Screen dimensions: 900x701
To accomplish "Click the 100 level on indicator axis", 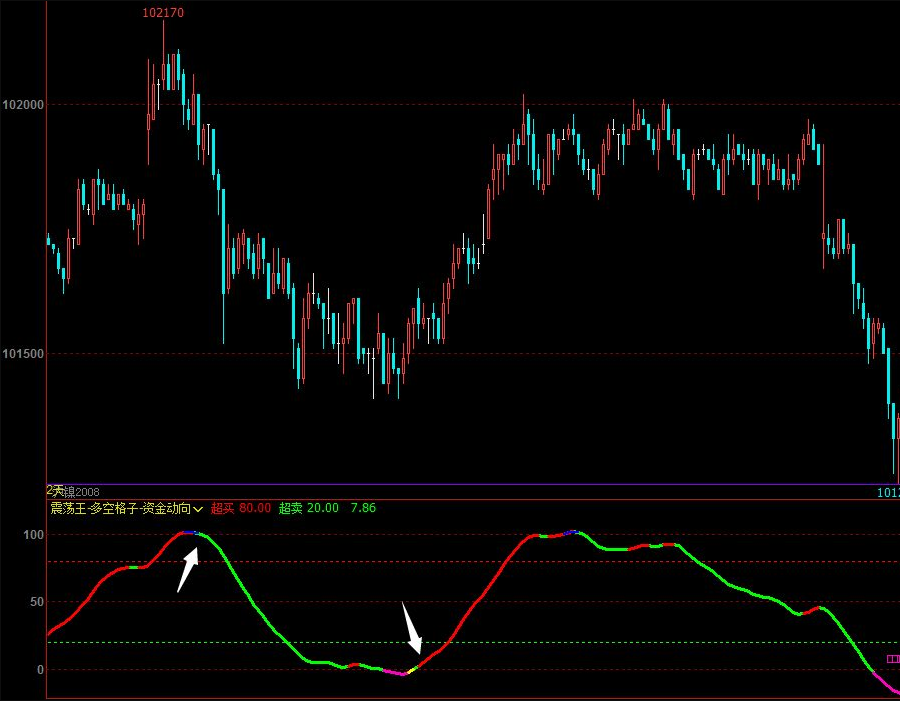I will coord(33,535).
